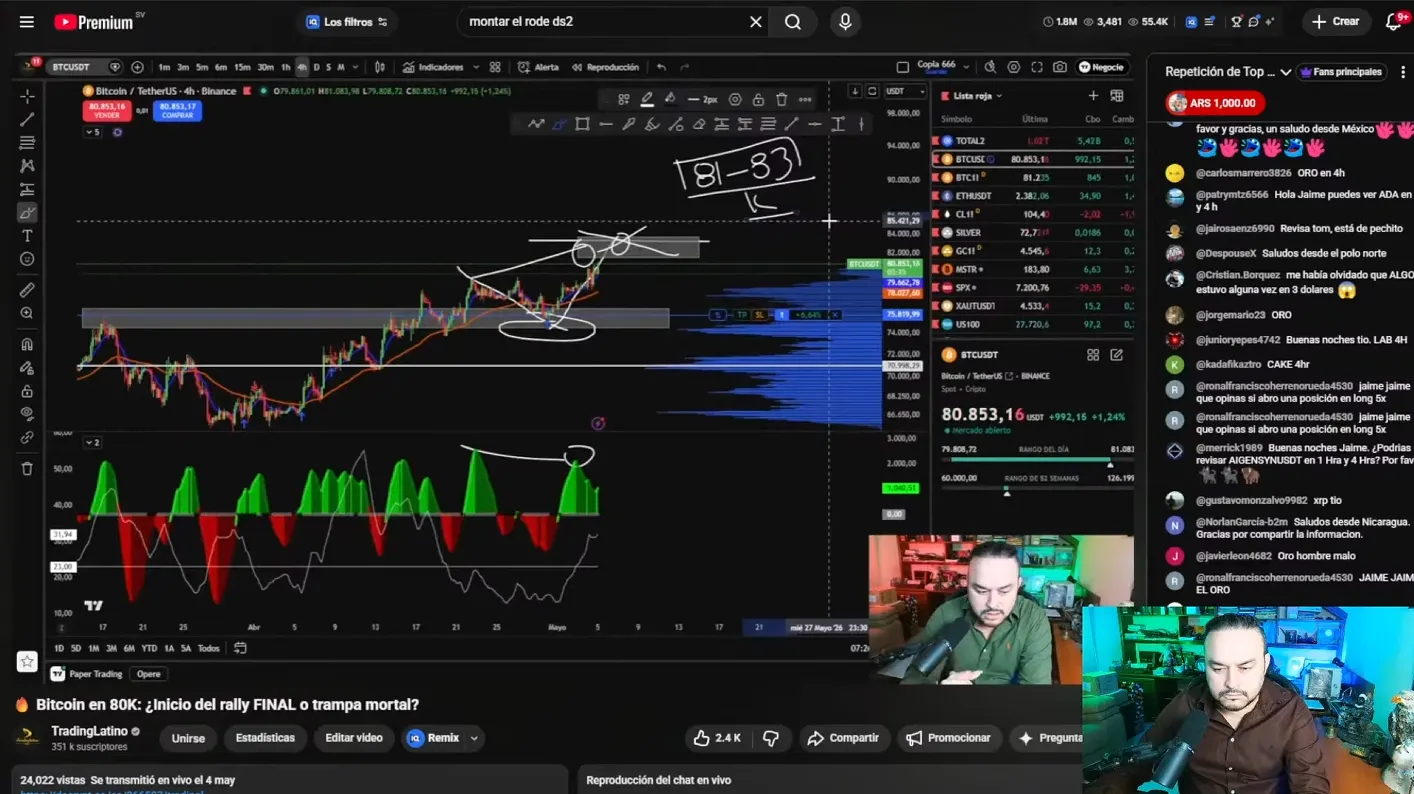1414x794 pixels.
Task: Open the Paper Trading panel tab
Action: tap(87, 674)
